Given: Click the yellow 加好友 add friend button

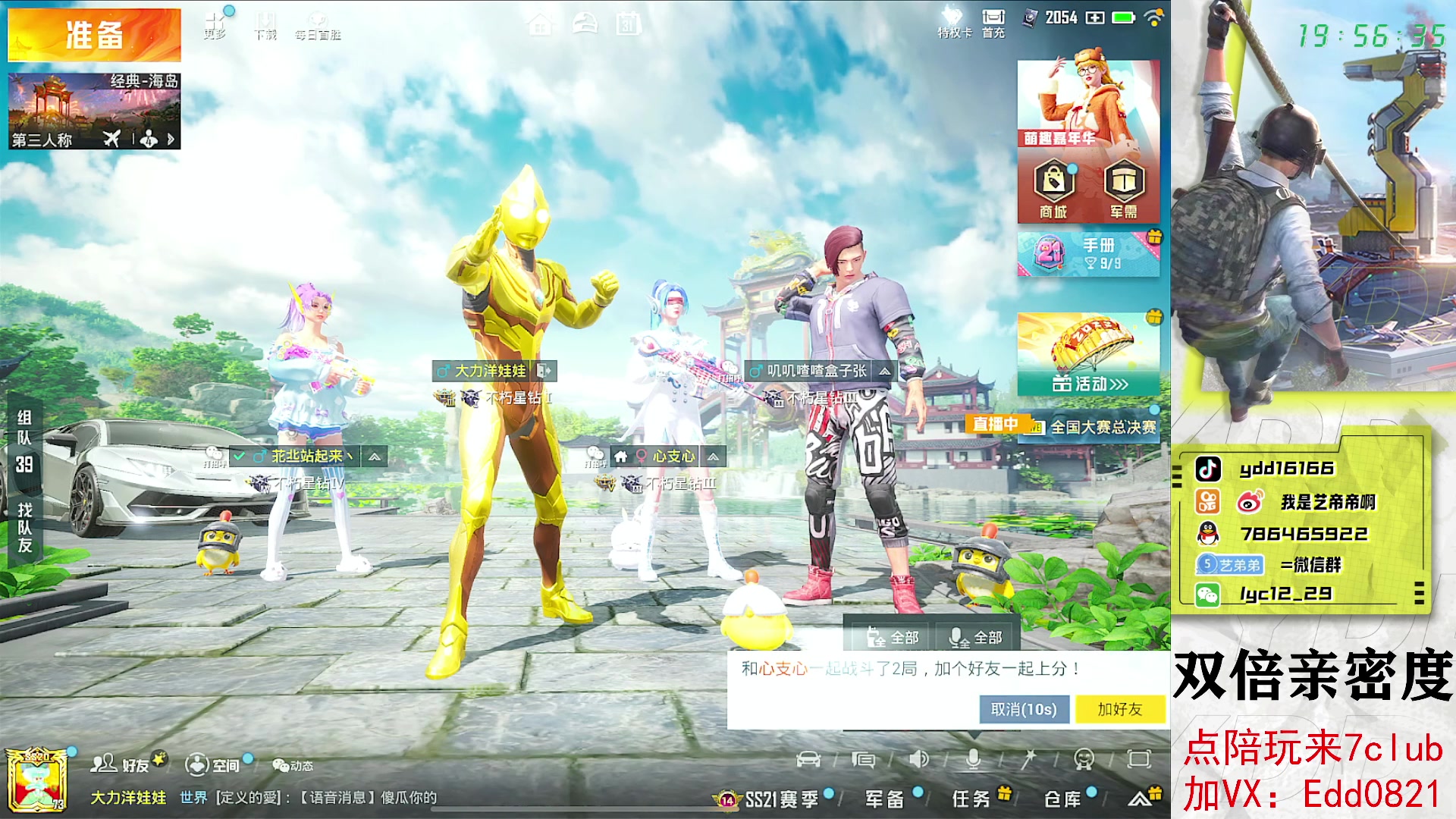Looking at the screenshot, I should (x=1119, y=709).
